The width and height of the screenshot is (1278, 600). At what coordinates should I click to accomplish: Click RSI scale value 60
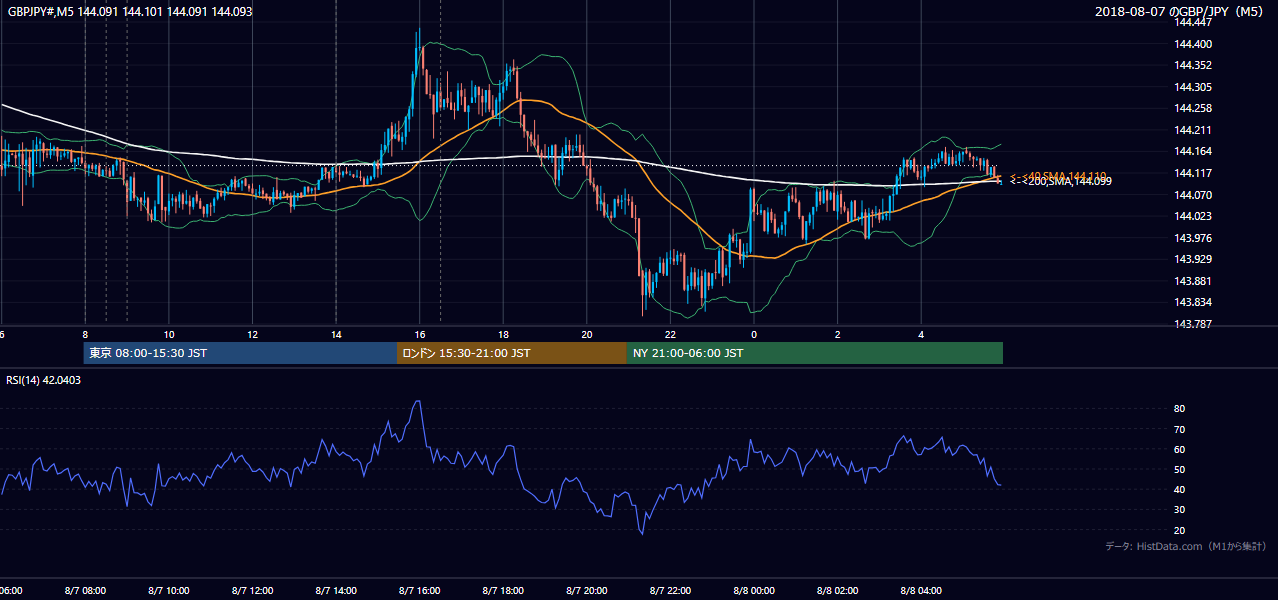pyautogui.click(x=1180, y=449)
